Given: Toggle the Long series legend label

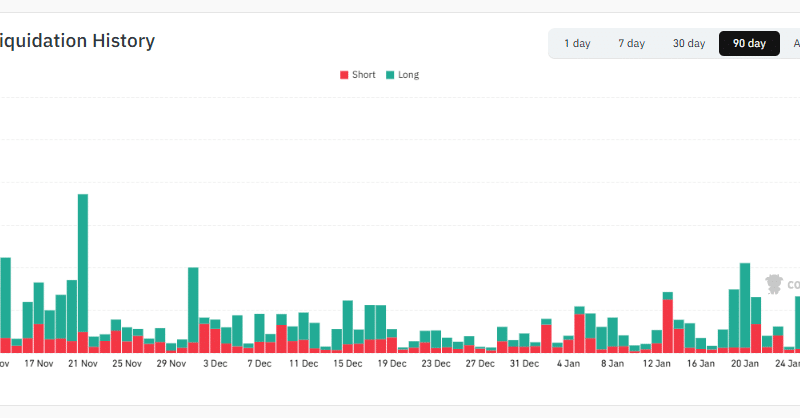Looking at the screenshot, I should (x=409, y=75).
